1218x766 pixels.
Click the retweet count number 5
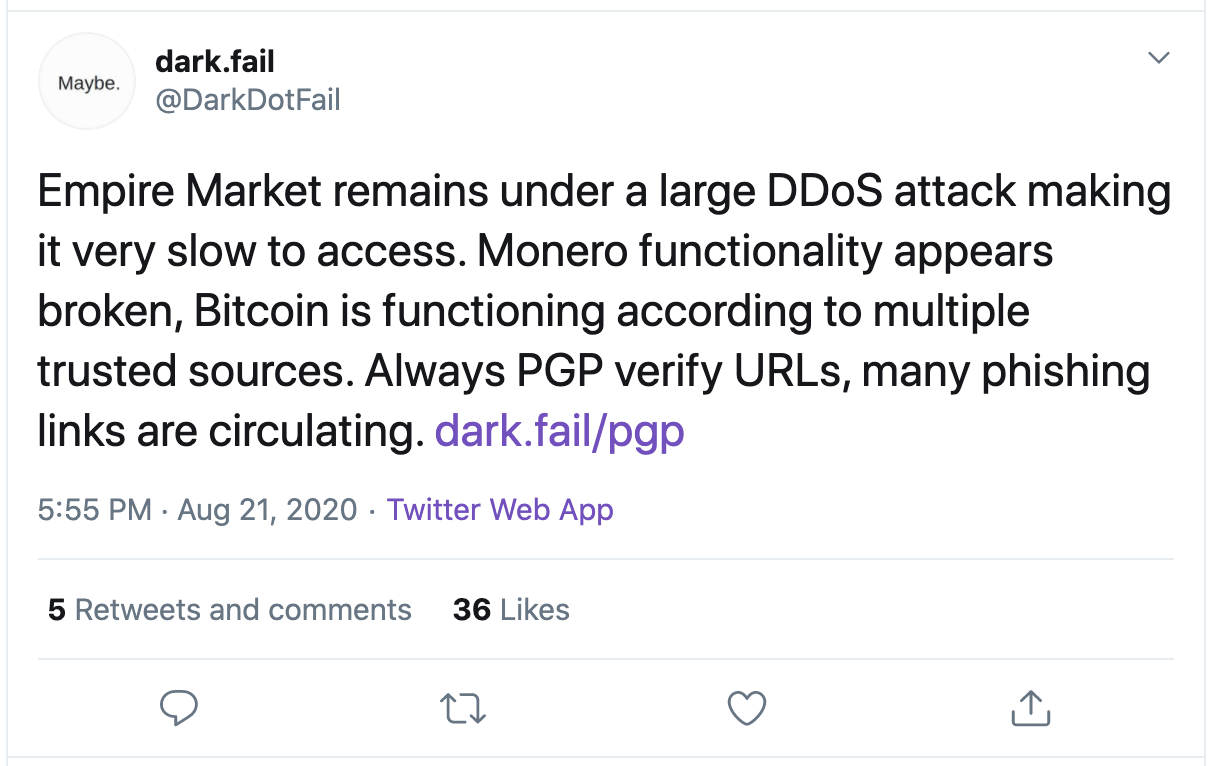tap(57, 610)
